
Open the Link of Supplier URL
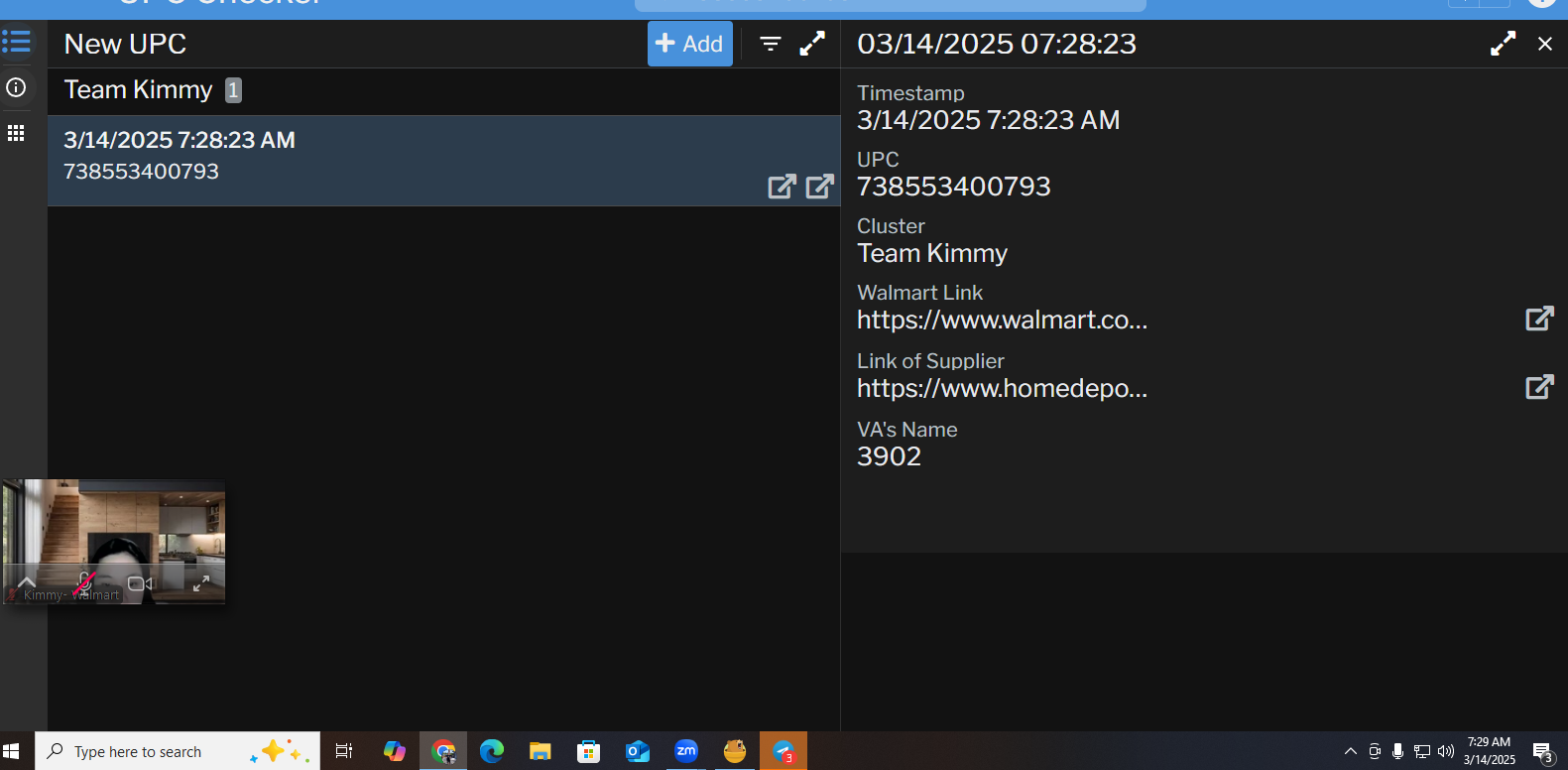(x=1003, y=388)
